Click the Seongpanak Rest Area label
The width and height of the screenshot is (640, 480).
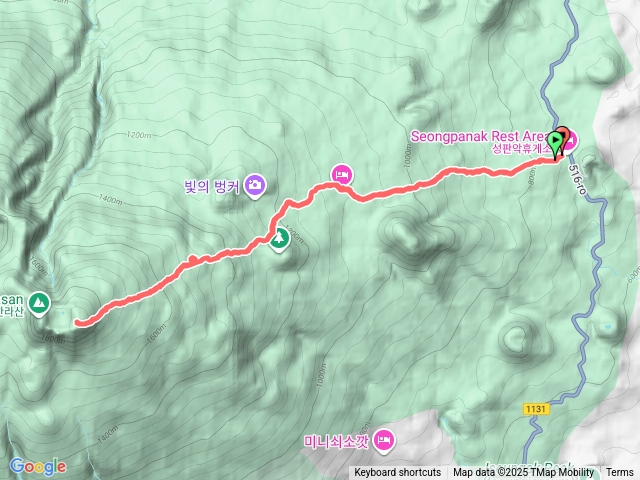click(x=479, y=136)
